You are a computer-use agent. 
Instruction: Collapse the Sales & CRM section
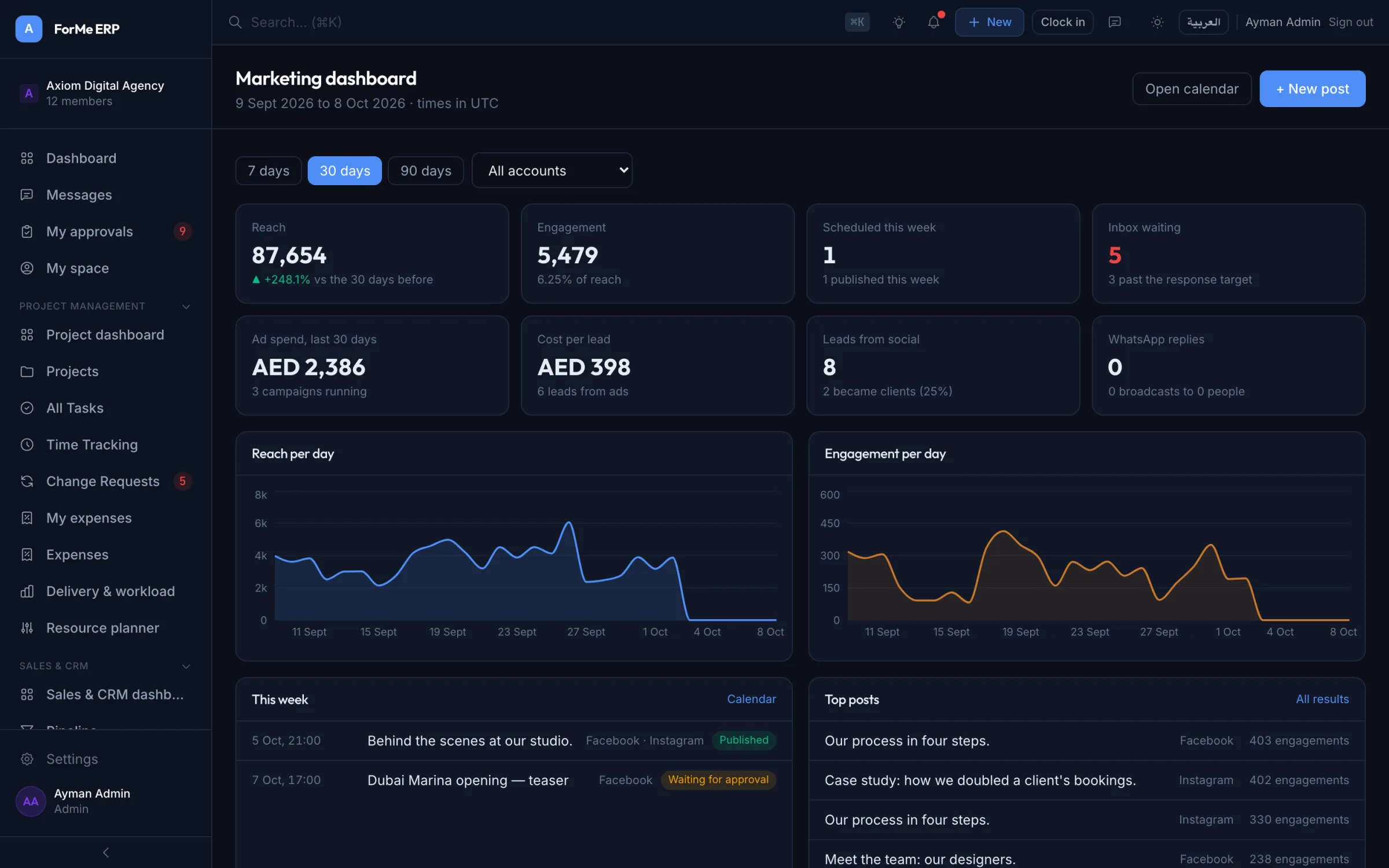pos(186,666)
